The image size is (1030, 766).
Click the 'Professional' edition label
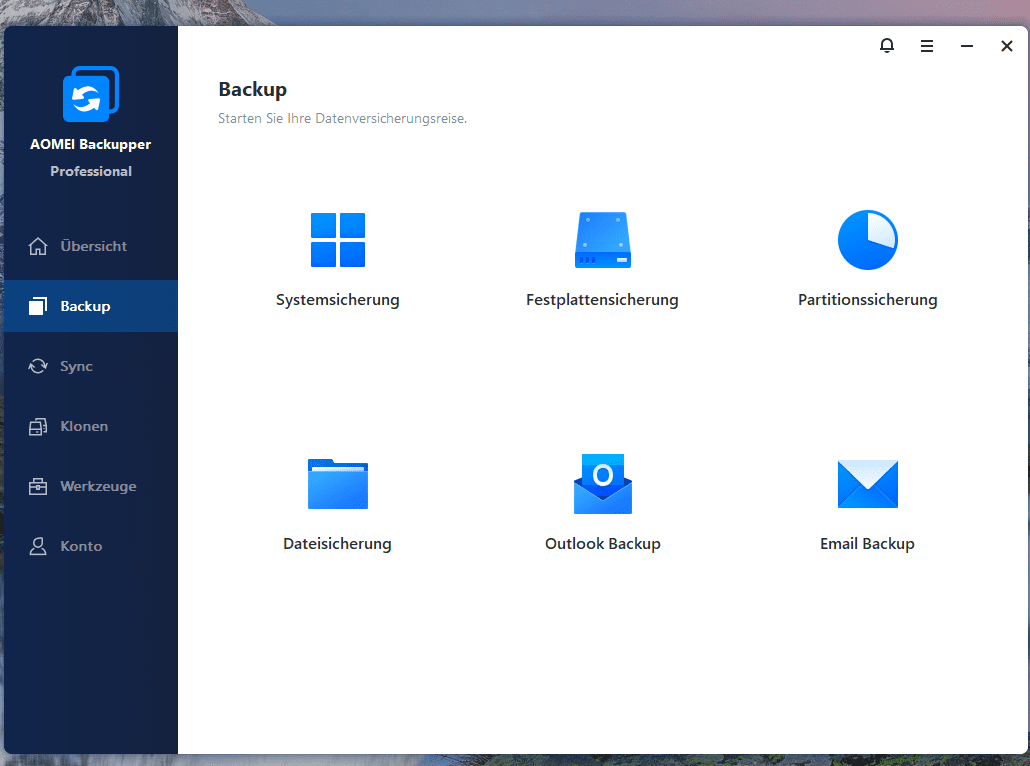click(x=91, y=171)
